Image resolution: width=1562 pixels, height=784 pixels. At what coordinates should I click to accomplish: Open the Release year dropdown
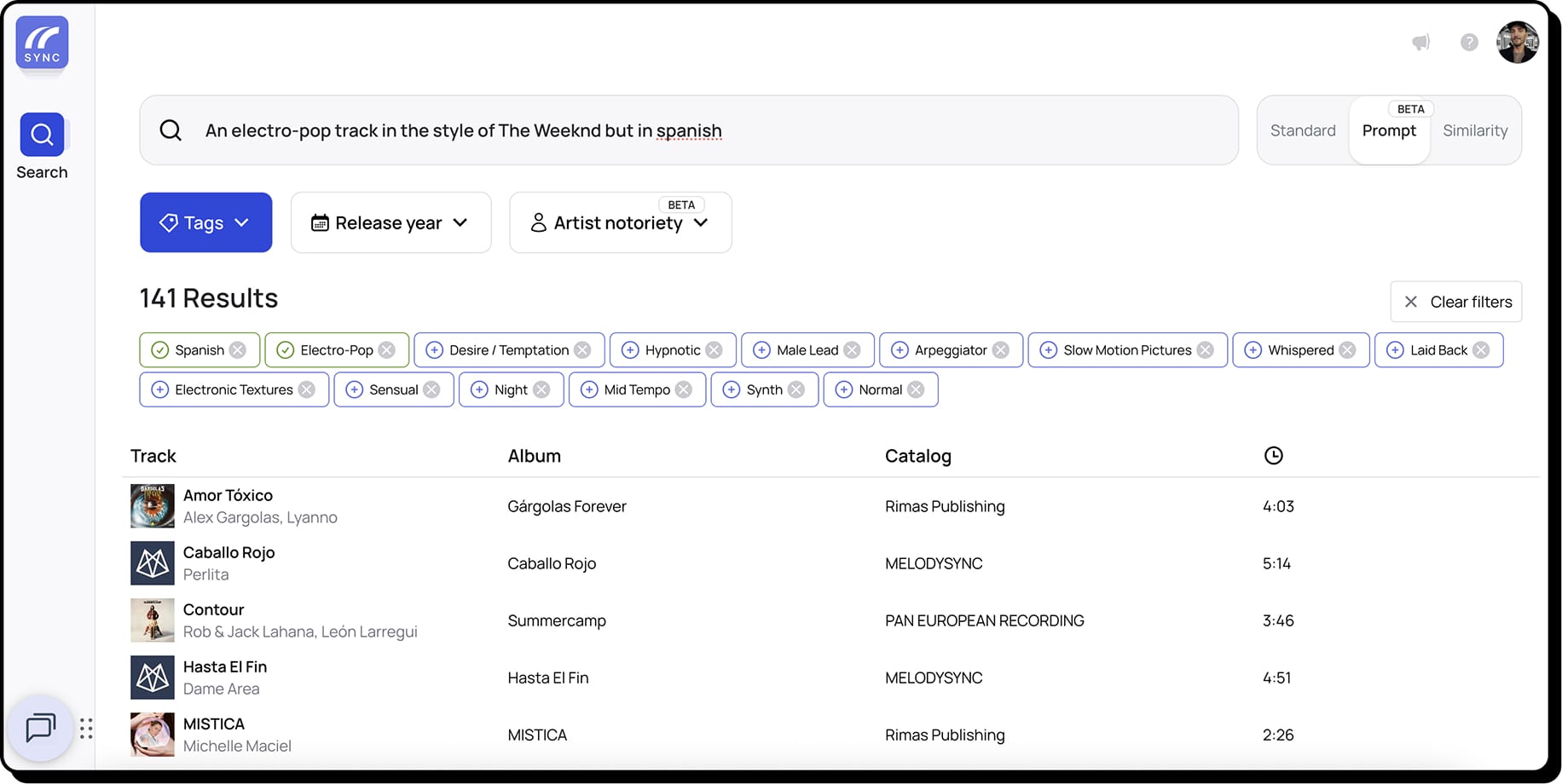pyautogui.click(x=390, y=222)
